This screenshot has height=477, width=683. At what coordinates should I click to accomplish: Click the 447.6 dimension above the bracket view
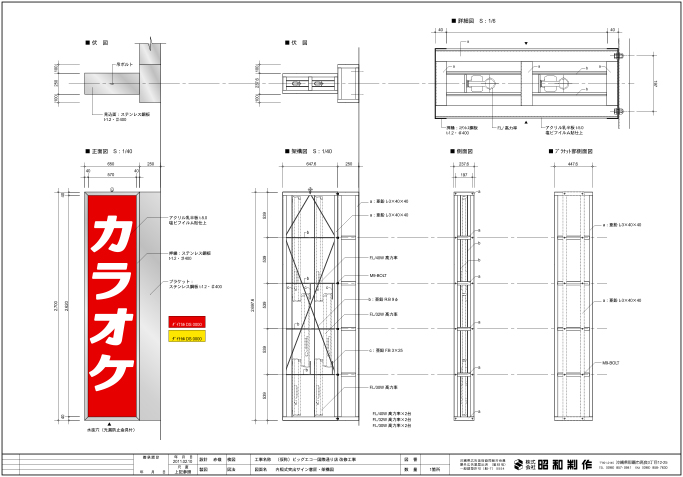pyautogui.click(x=573, y=164)
